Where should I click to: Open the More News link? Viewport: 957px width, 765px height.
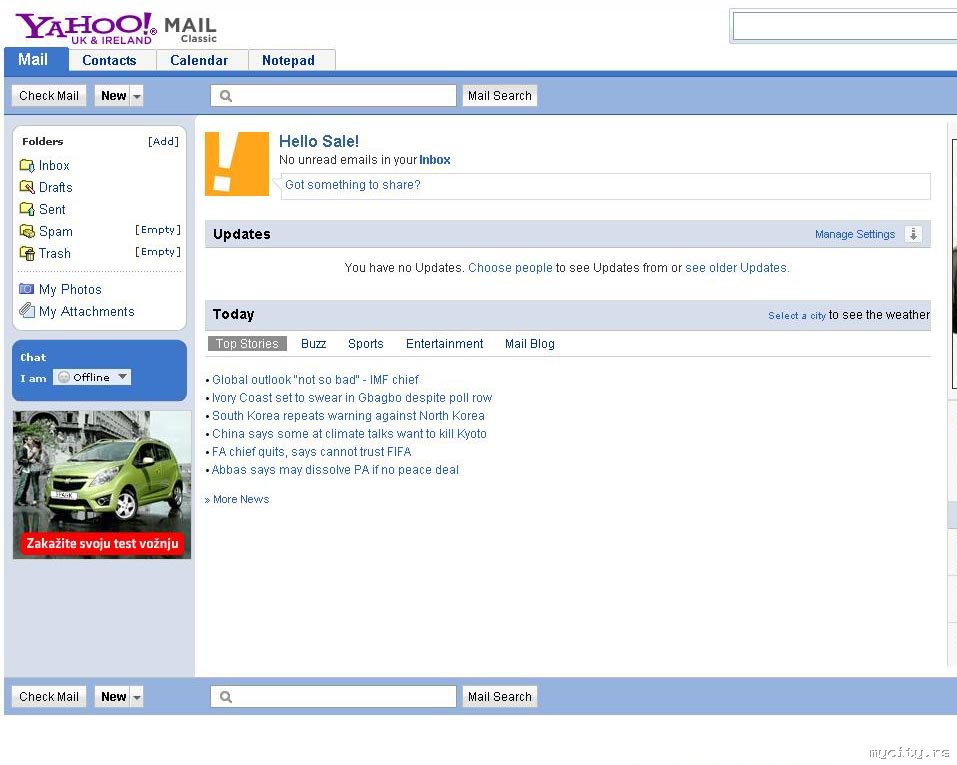[x=241, y=499]
